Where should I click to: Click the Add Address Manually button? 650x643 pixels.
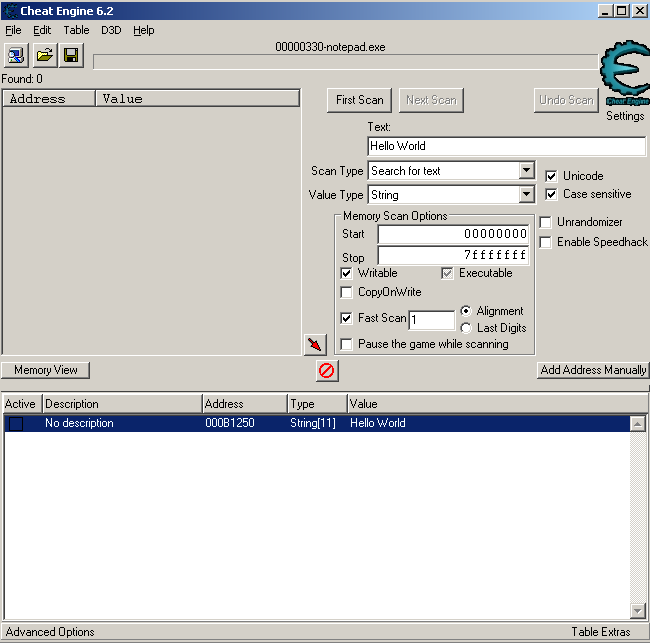(x=593, y=370)
